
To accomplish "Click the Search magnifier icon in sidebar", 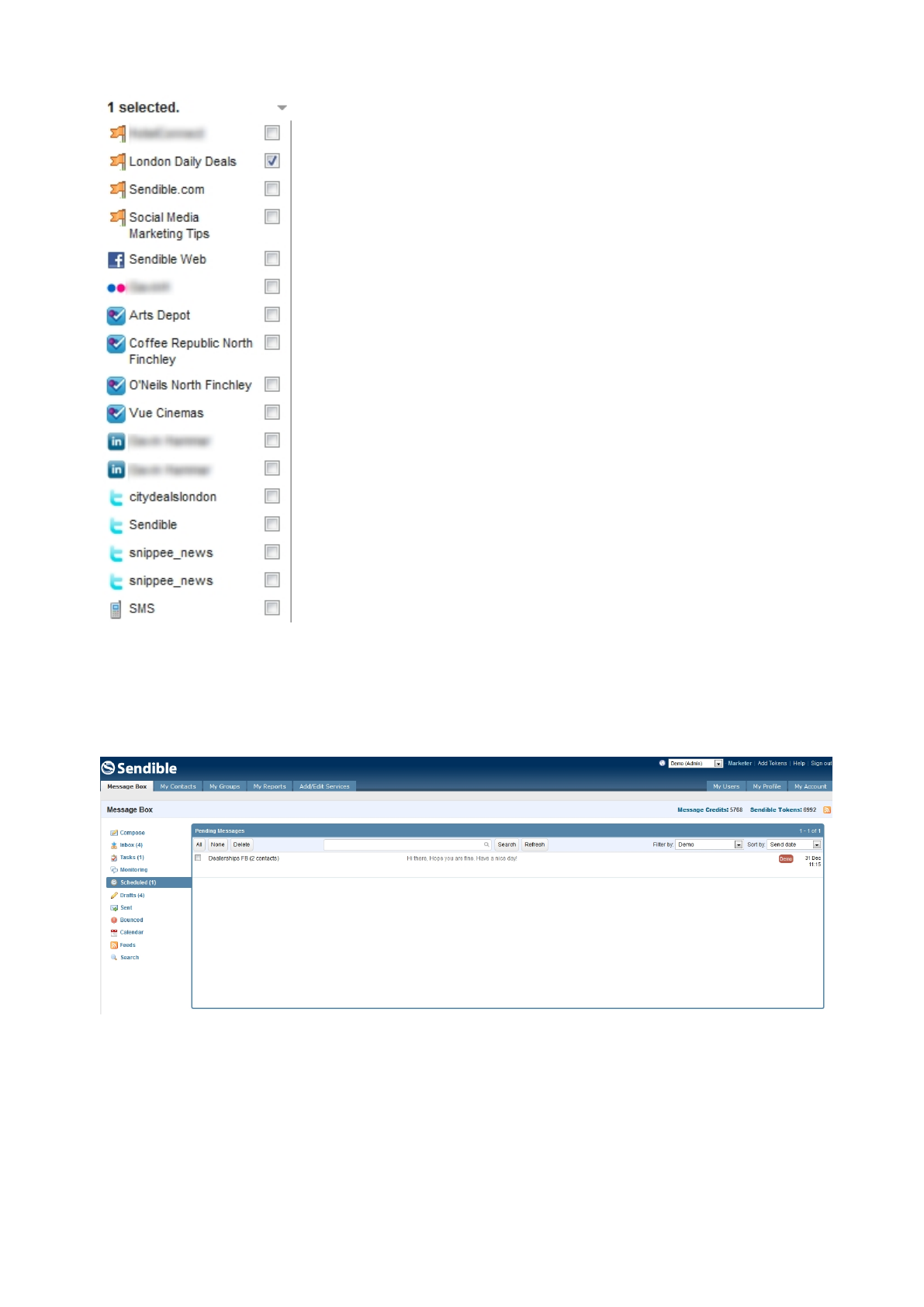I will (114, 958).
